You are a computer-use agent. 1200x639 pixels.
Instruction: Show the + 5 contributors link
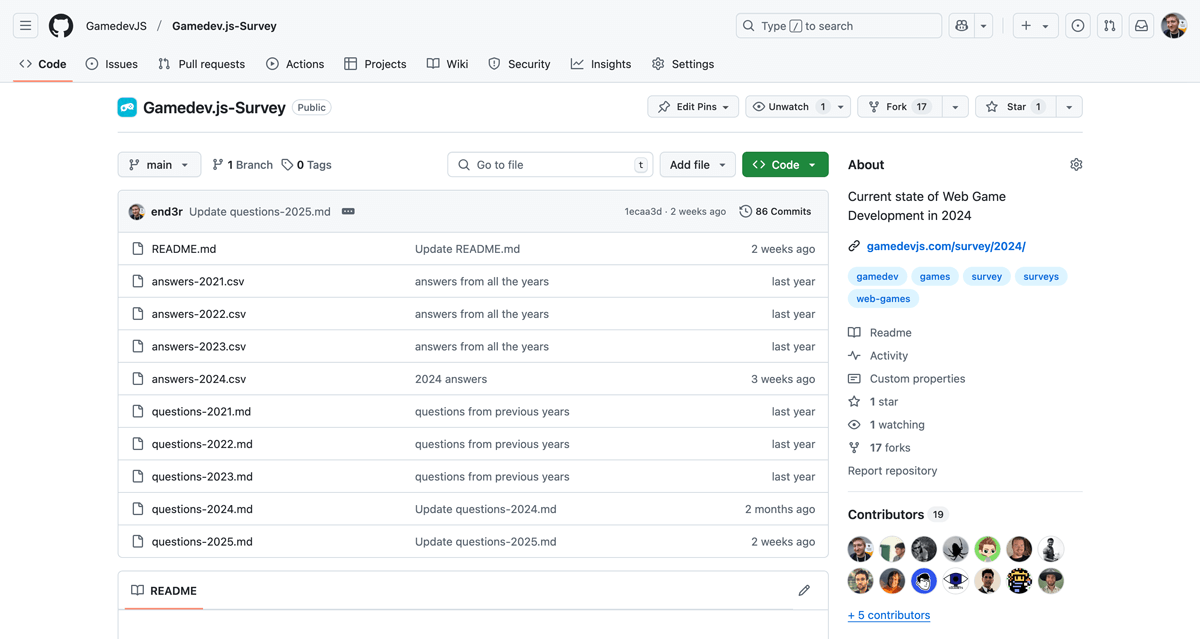coord(889,615)
